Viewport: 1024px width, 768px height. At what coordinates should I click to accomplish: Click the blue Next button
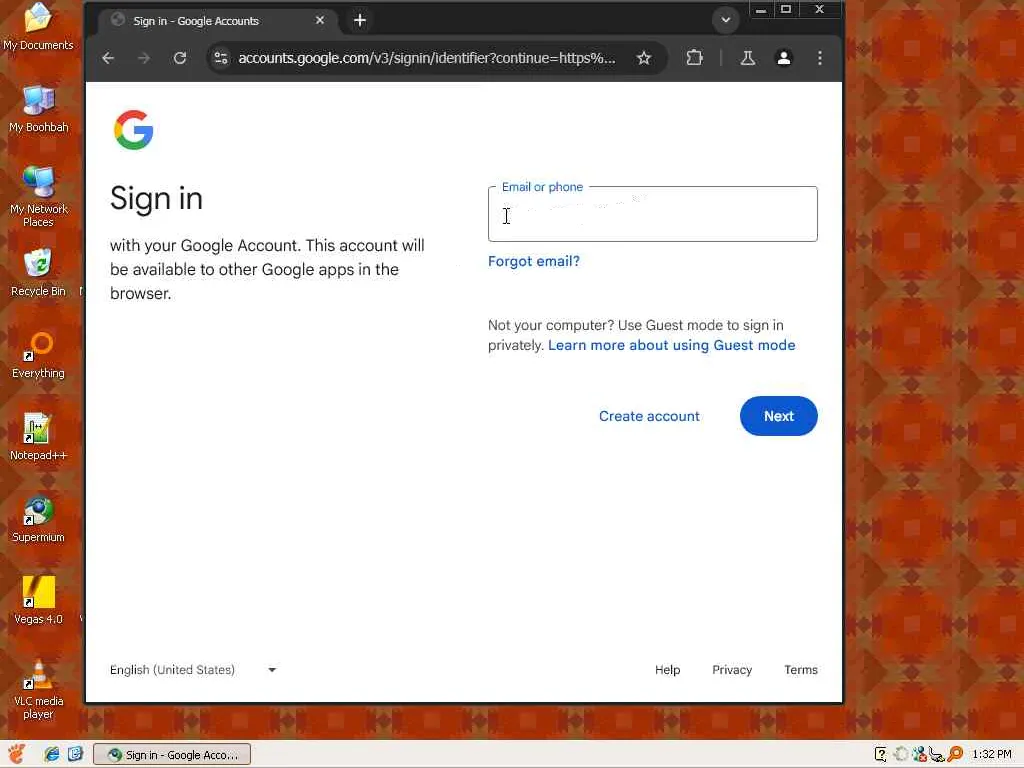778,416
